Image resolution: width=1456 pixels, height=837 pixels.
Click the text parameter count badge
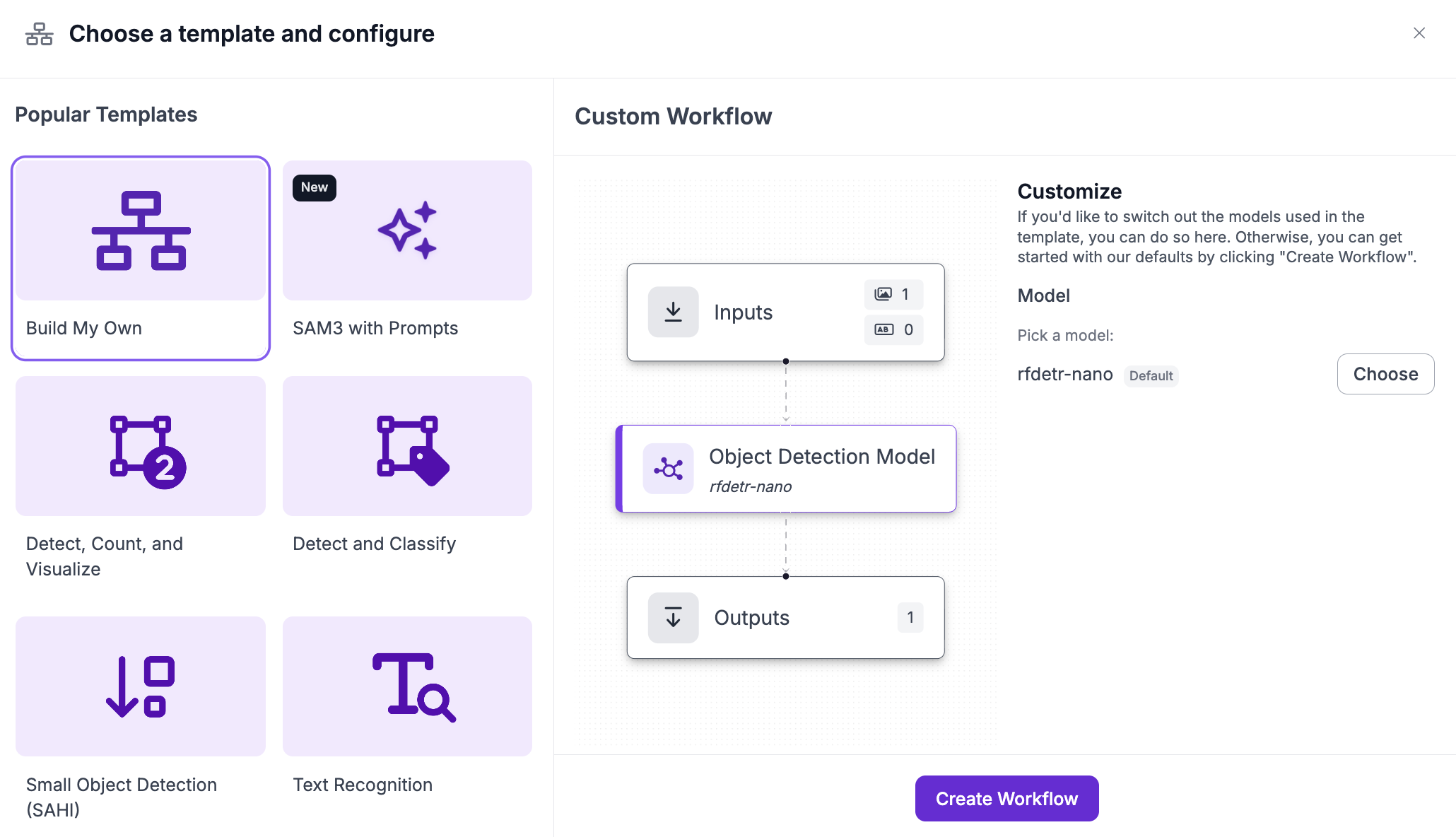coord(893,329)
